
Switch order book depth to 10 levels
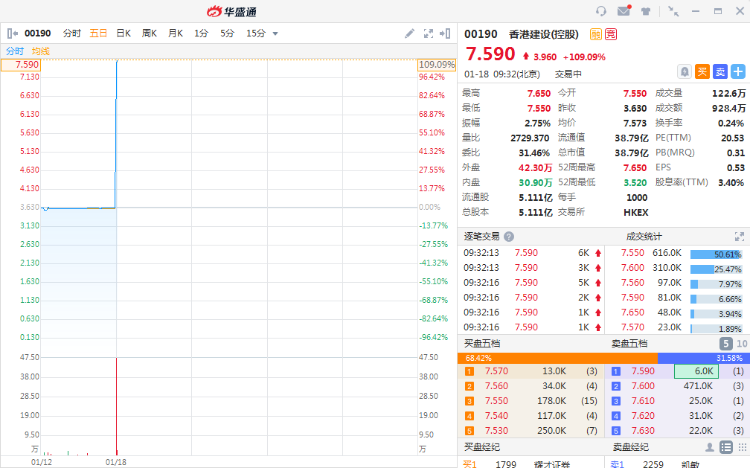[741, 343]
